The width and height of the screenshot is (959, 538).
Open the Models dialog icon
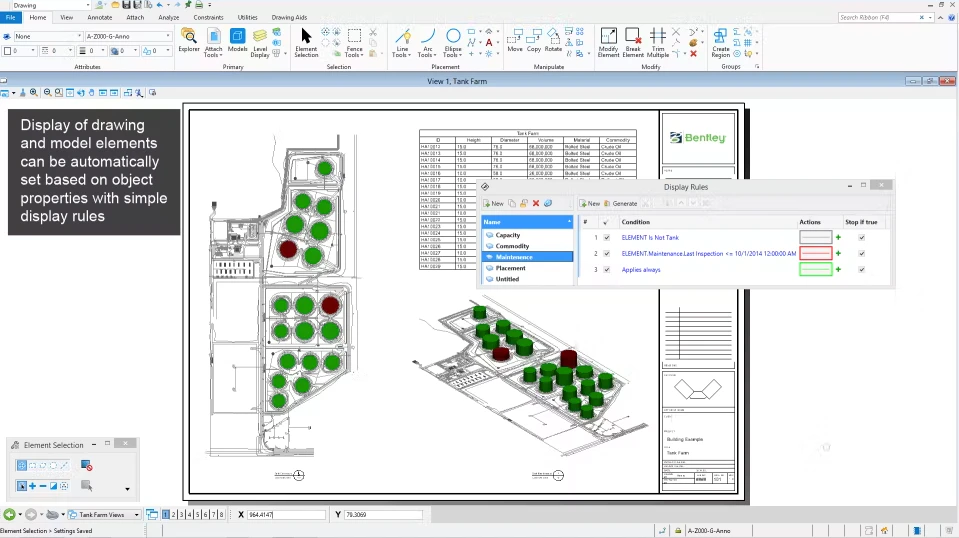[237, 41]
